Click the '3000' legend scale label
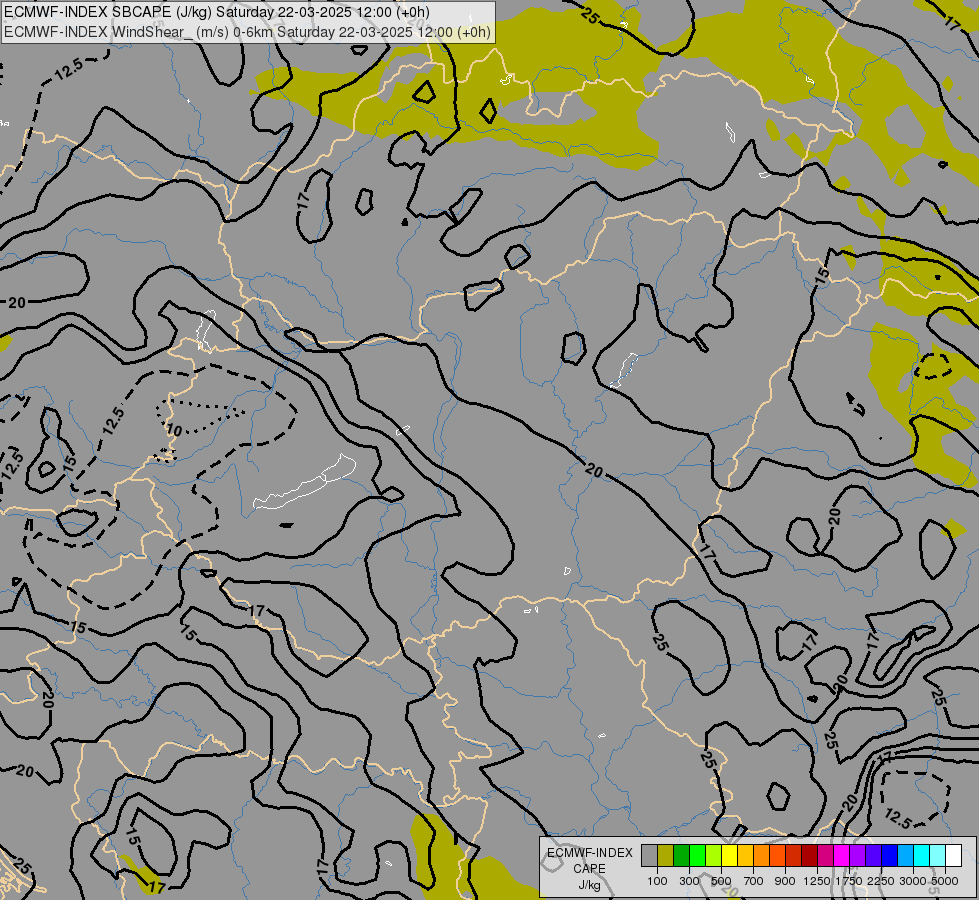The height and width of the screenshot is (900, 979). [913, 881]
